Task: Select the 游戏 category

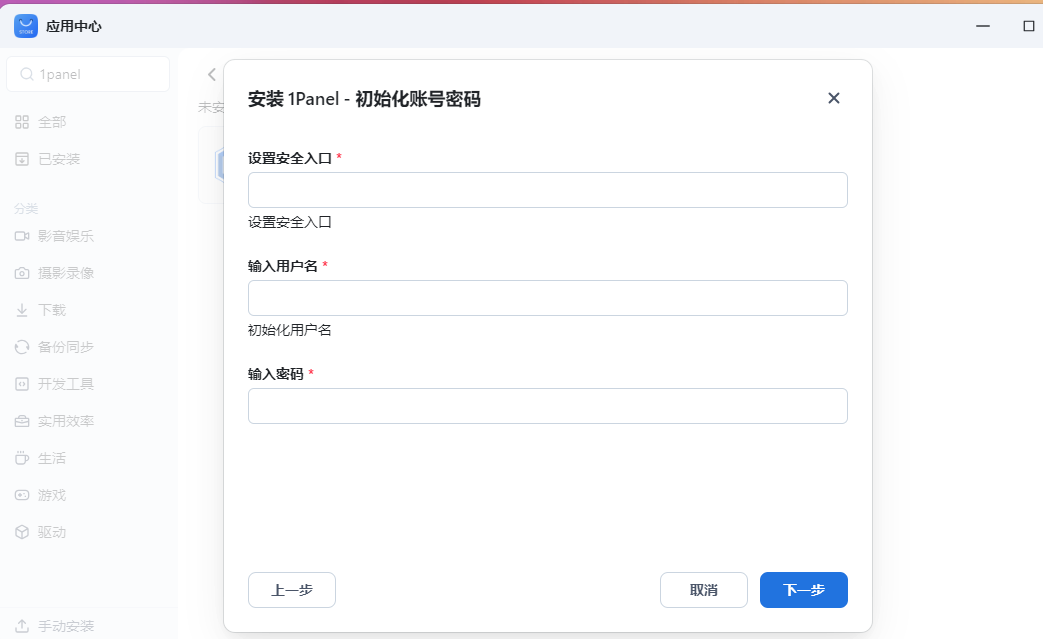Action: (52, 495)
